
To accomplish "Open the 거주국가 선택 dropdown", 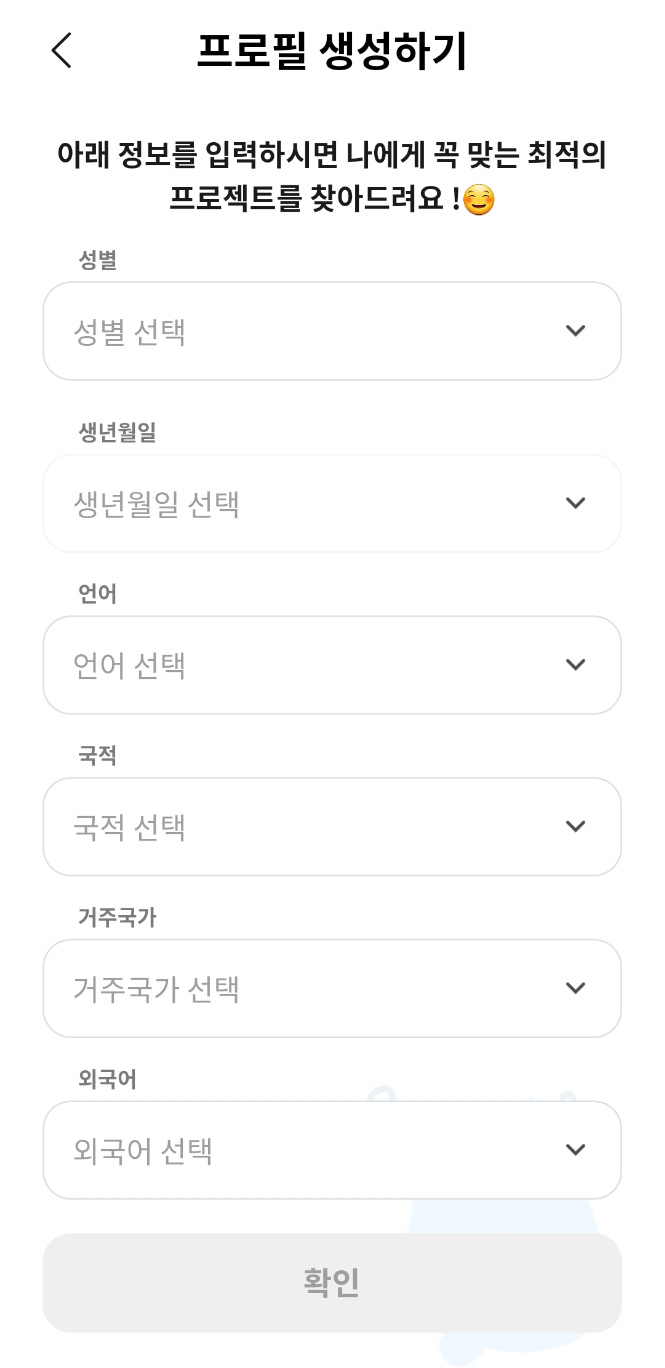I will pyautogui.click(x=332, y=988).
